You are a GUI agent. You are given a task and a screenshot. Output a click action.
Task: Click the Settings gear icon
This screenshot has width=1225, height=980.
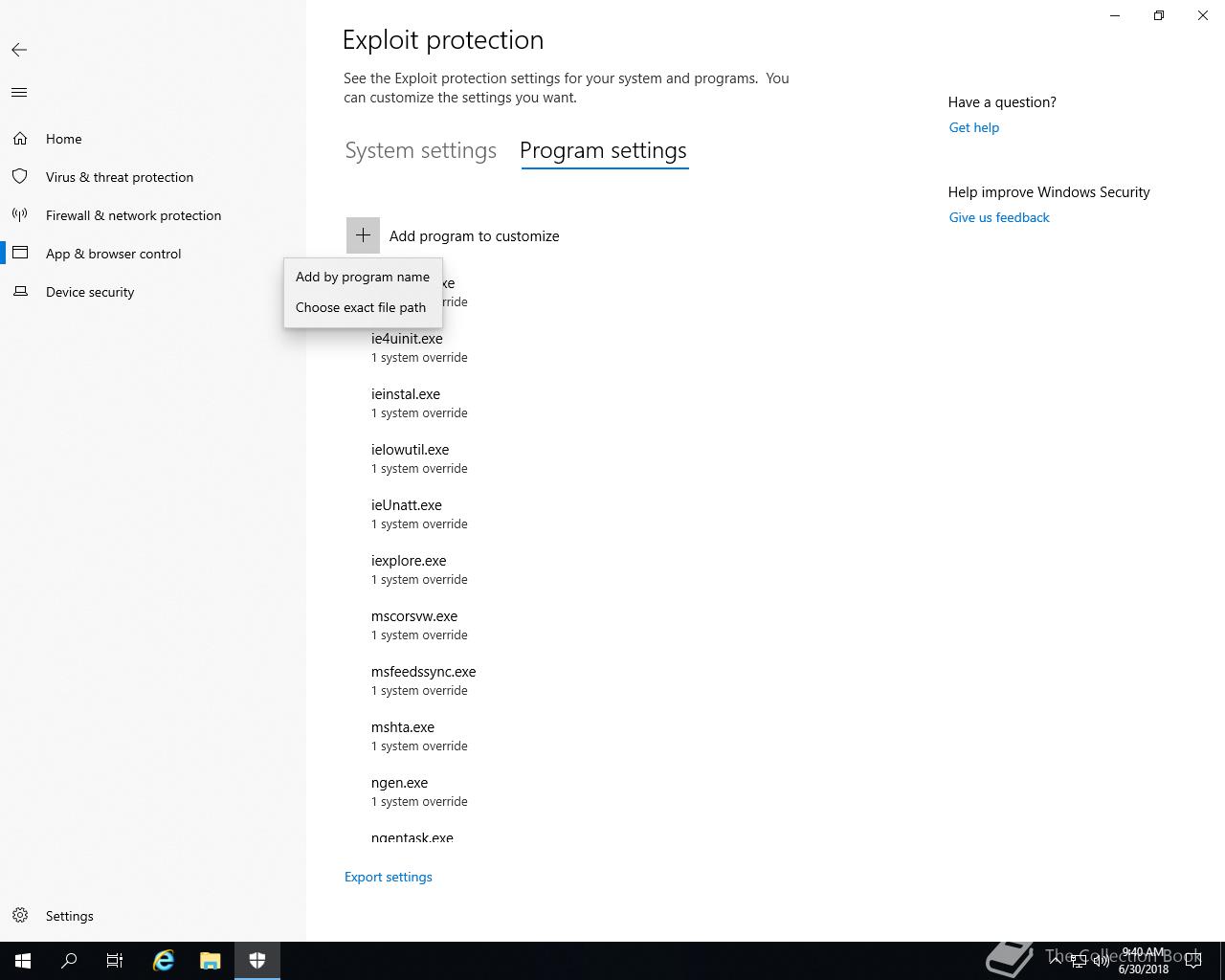(x=20, y=916)
